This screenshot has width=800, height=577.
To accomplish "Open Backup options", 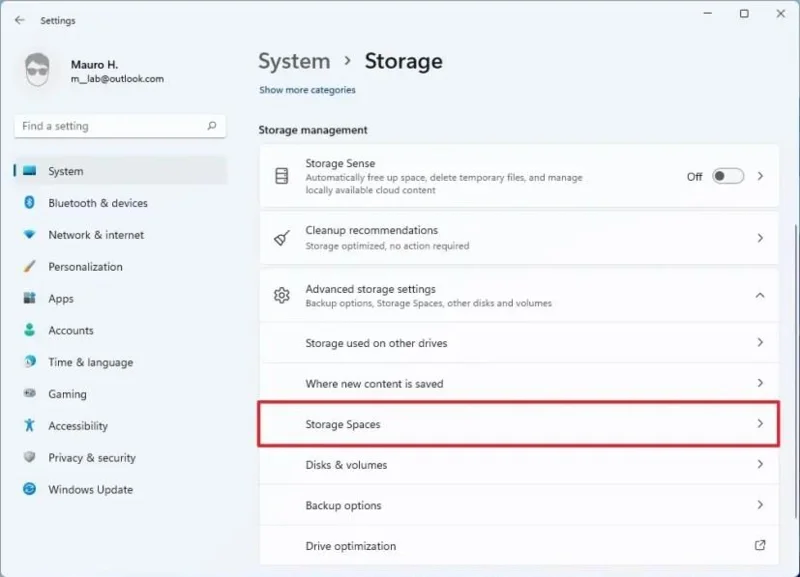I will tap(518, 505).
